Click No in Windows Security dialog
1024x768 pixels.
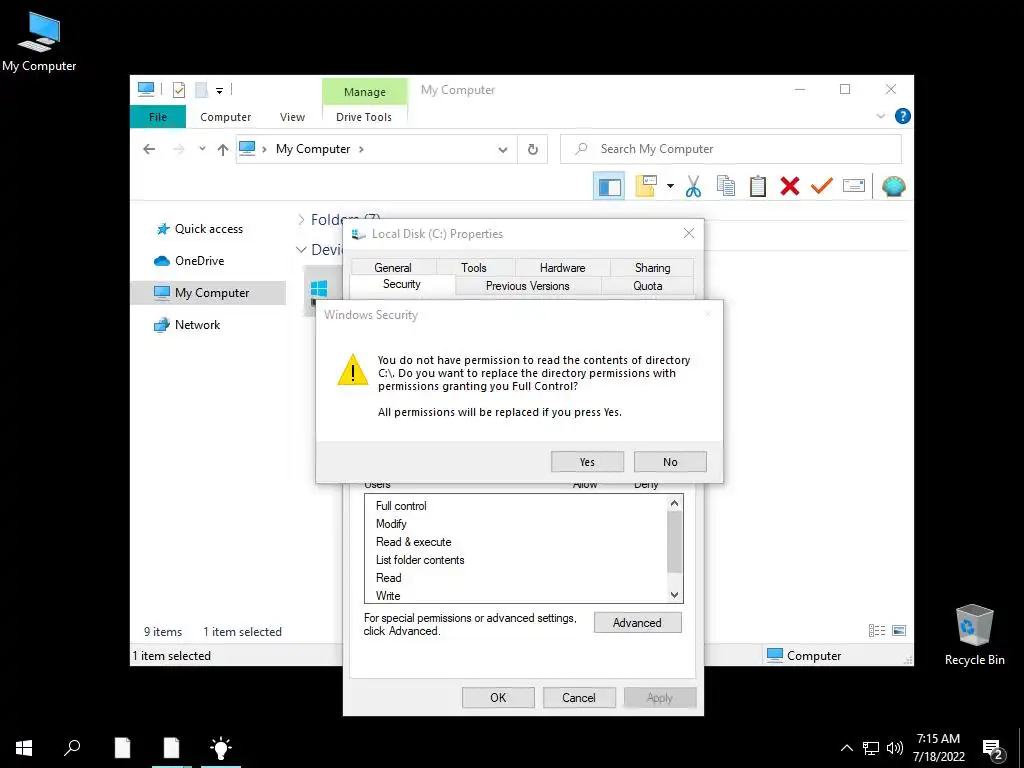(x=670, y=462)
